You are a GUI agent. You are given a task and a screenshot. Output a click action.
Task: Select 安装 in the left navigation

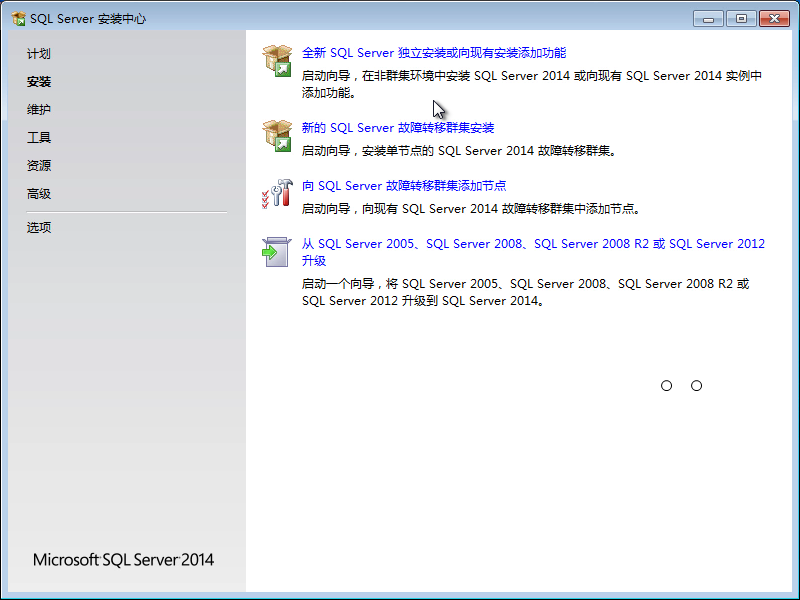pos(39,82)
